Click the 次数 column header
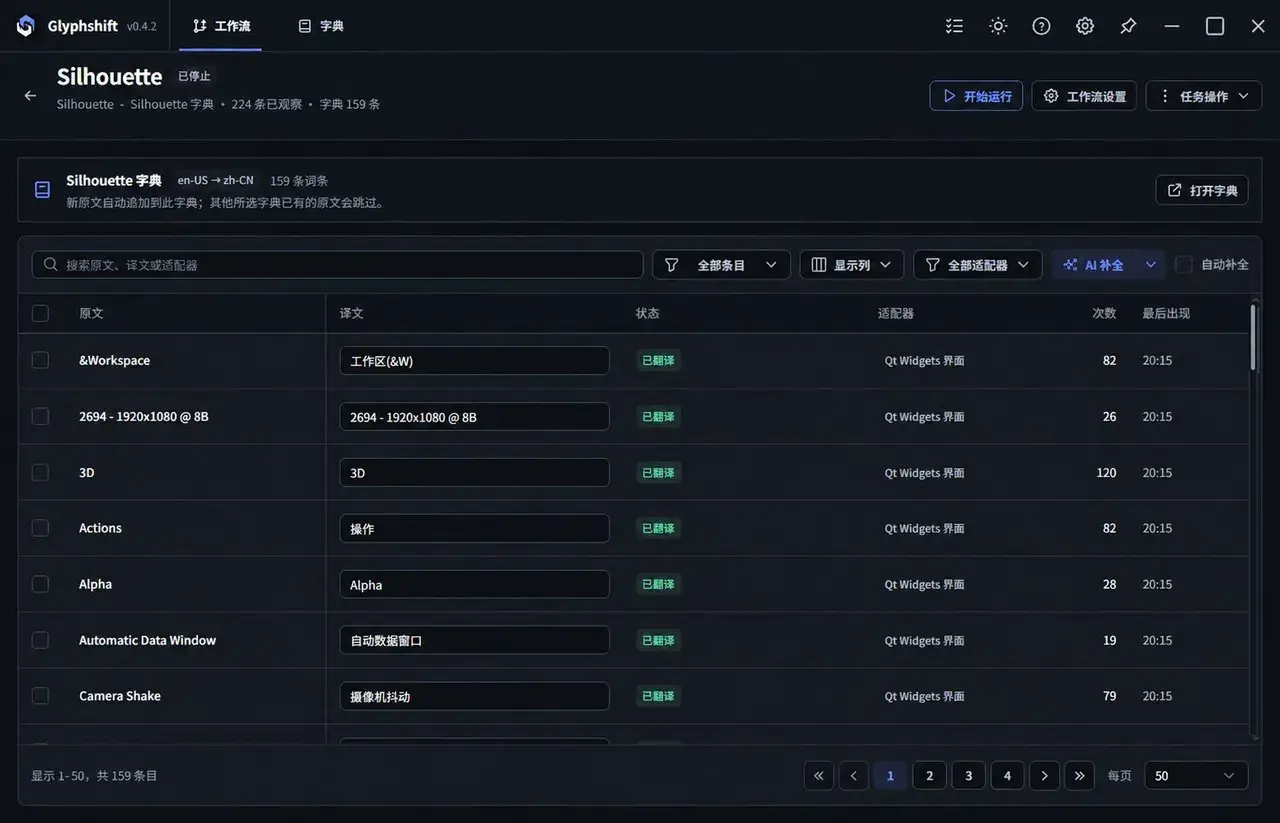1280x823 pixels. click(x=1104, y=313)
